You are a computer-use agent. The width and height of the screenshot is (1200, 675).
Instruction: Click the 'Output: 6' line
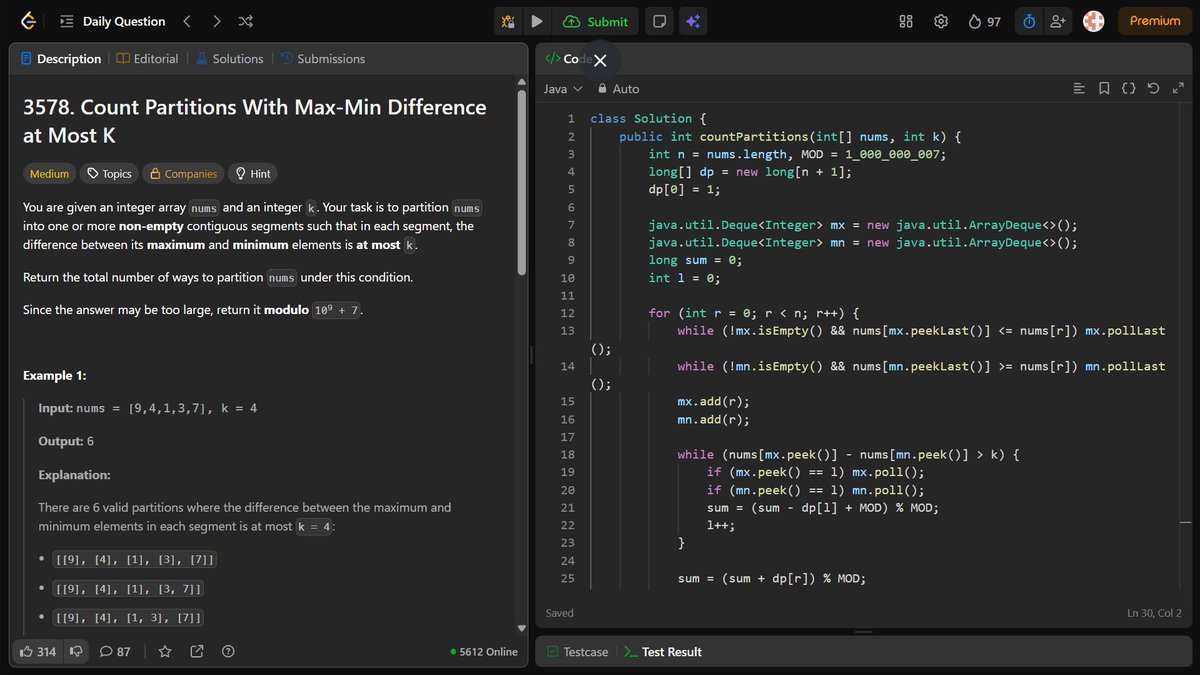pos(66,441)
